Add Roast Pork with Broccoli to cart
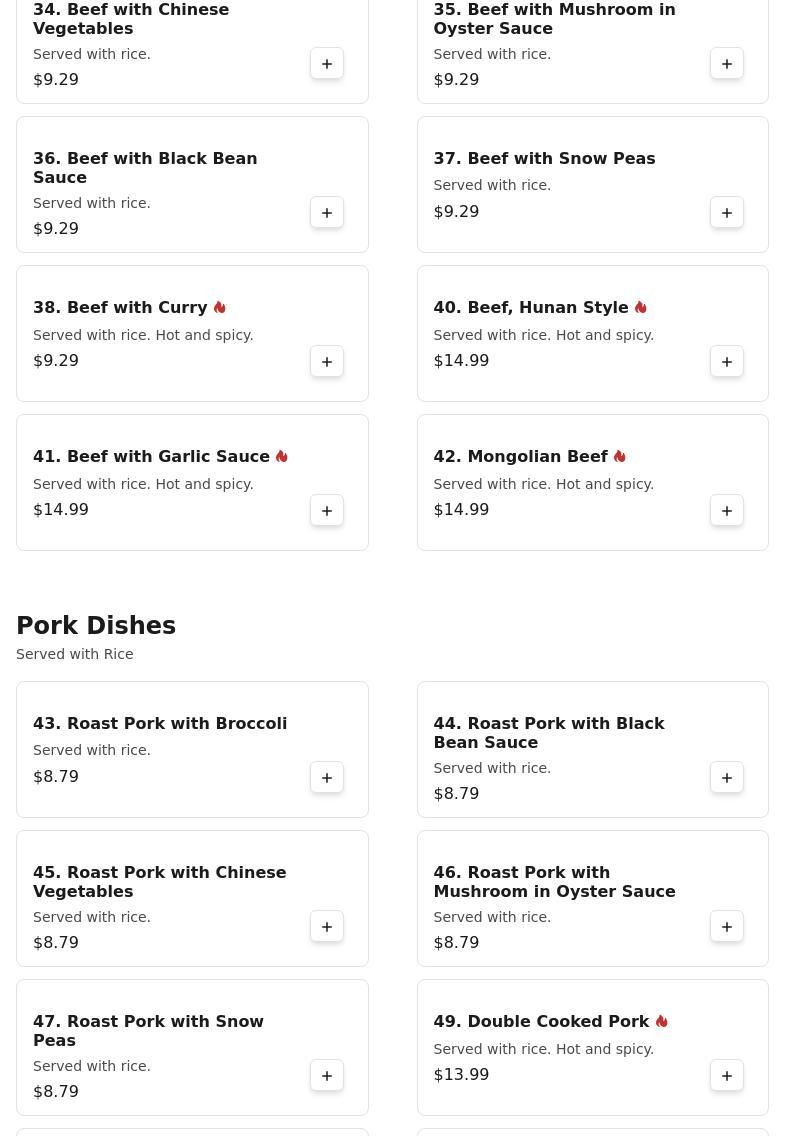This screenshot has width=785, height=1136. pyautogui.click(x=327, y=778)
